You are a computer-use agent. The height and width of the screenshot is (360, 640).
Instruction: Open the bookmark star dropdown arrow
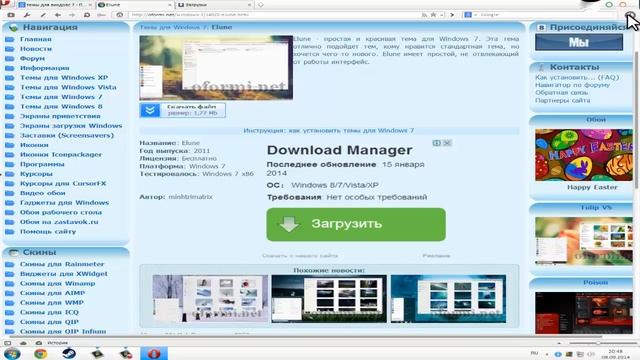coord(441,15)
